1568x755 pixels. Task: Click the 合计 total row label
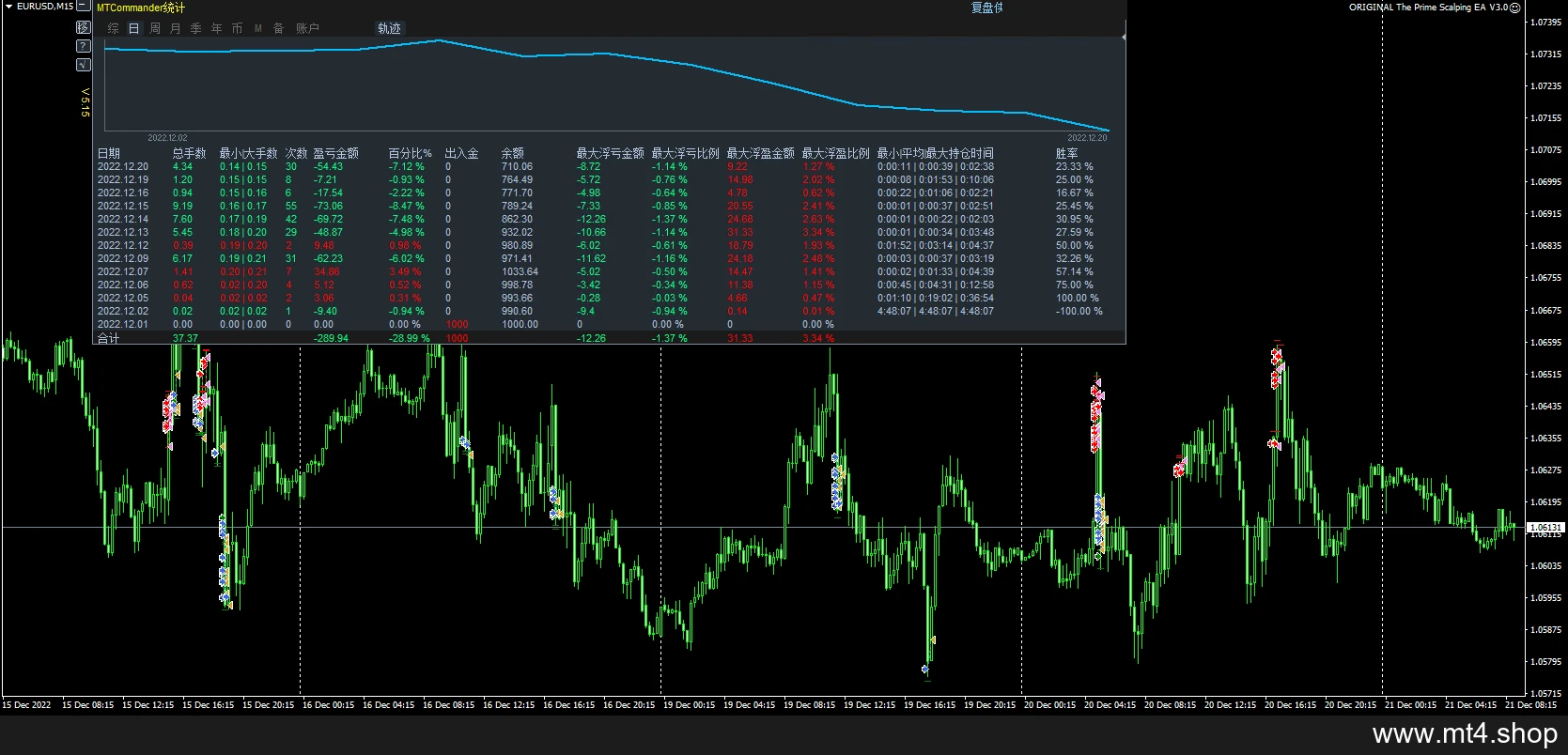pyautogui.click(x=109, y=338)
